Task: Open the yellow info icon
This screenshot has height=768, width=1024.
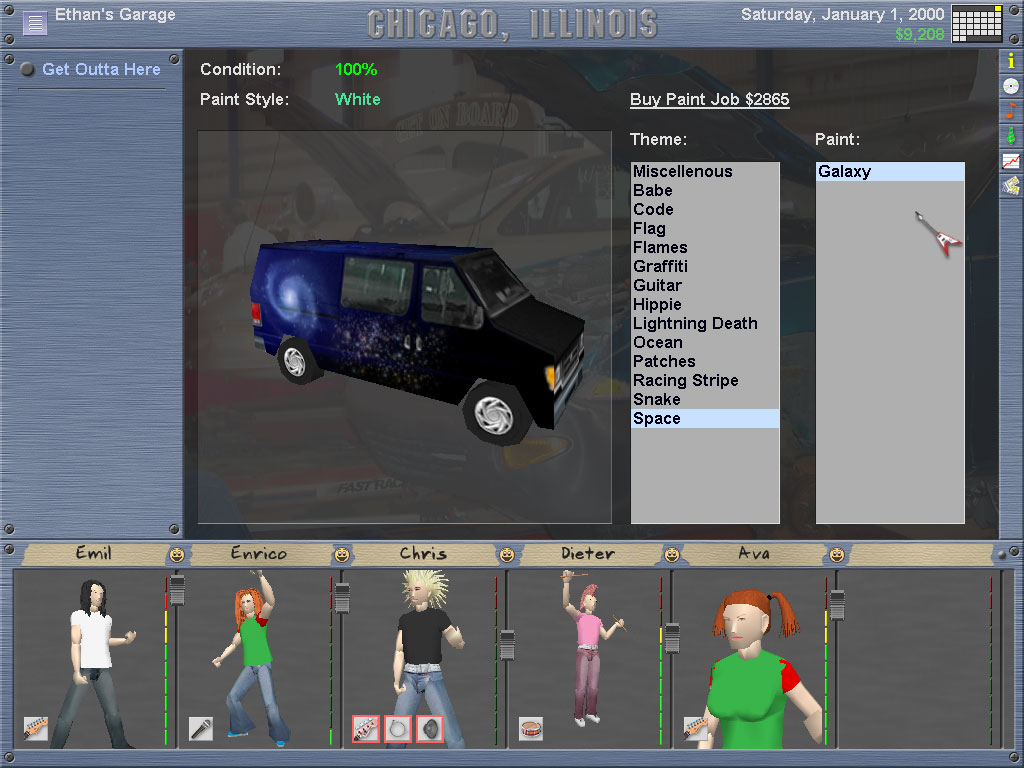Action: pyautogui.click(x=1011, y=61)
